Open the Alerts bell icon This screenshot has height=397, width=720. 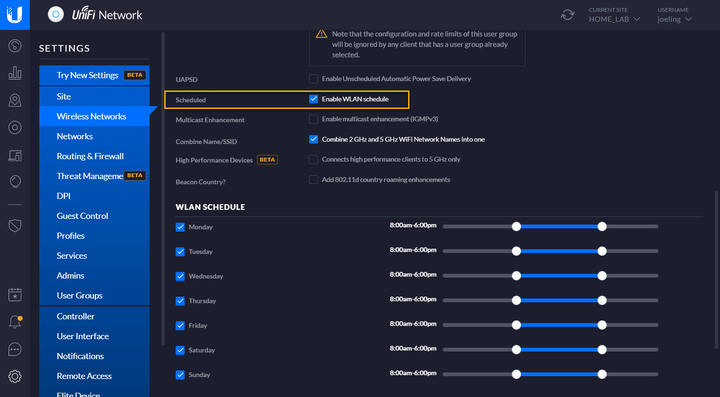tap(15, 322)
